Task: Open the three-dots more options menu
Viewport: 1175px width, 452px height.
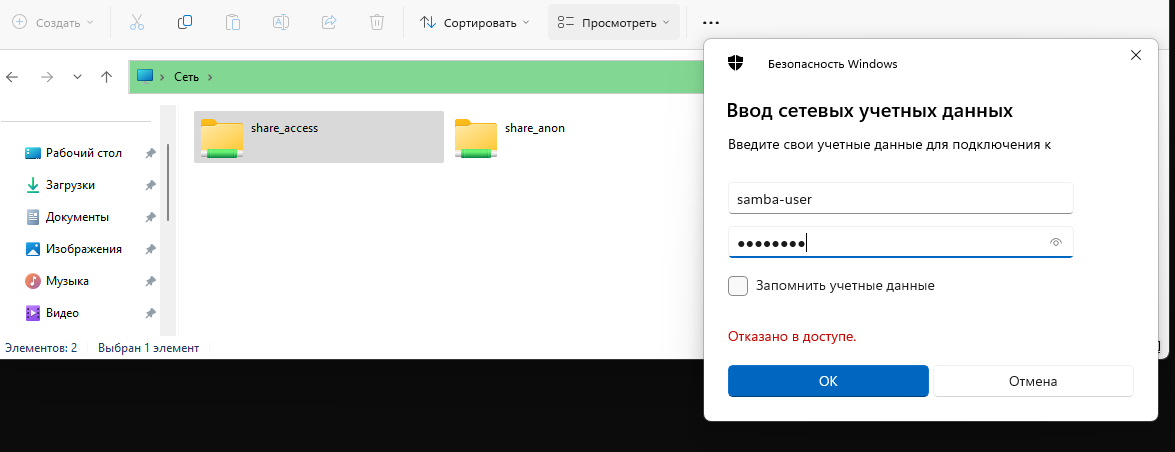Action: [710, 22]
